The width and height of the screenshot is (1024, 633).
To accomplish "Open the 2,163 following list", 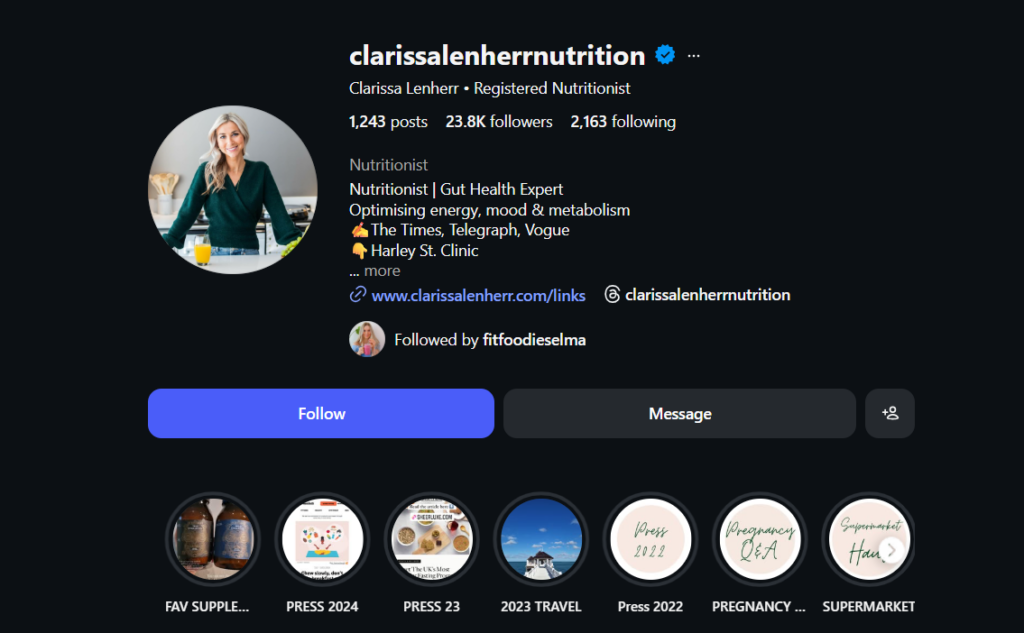I will click(x=623, y=122).
